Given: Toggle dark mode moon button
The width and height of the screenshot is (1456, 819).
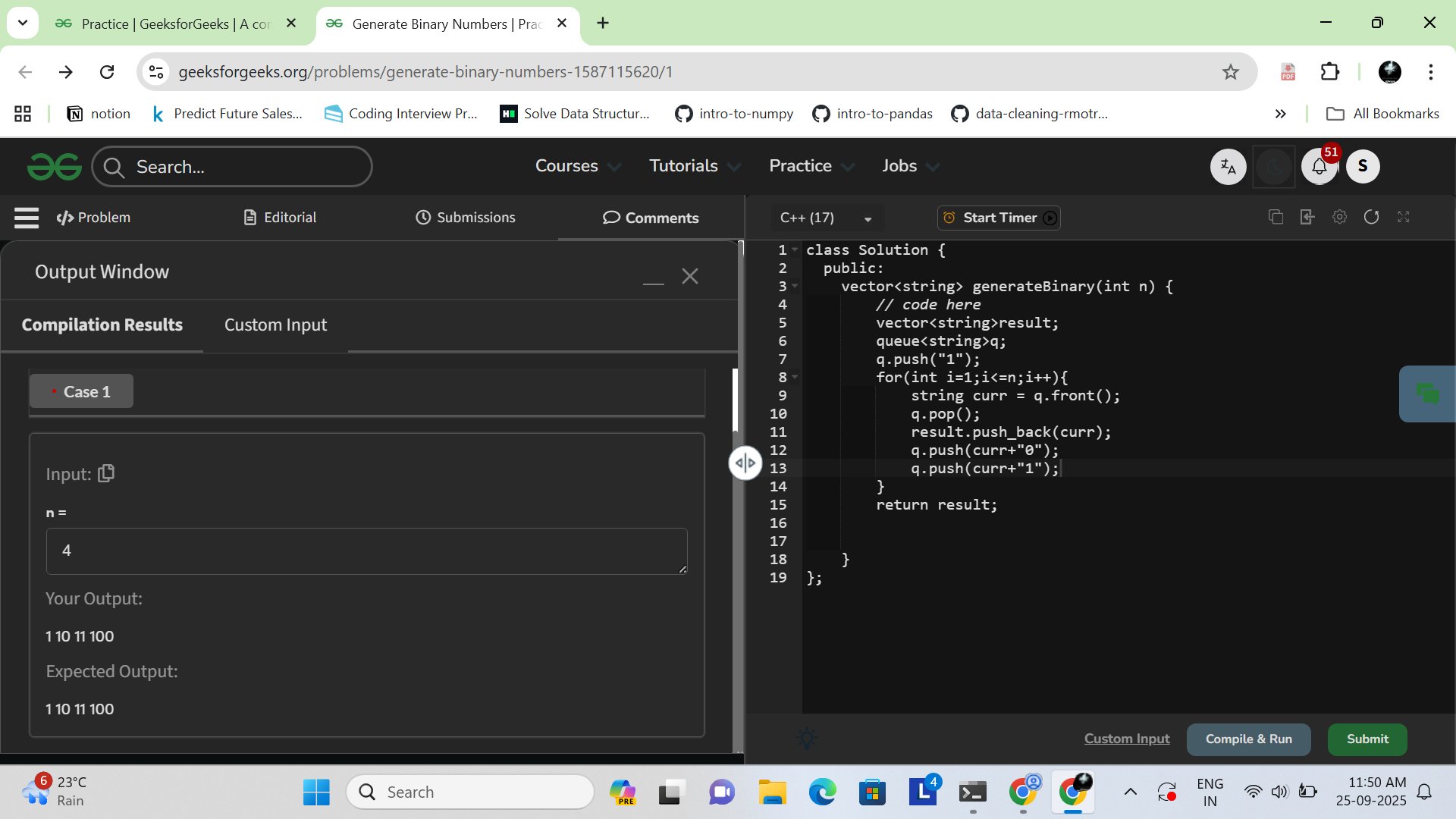Looking at the screenshot, I should coord(1274,167).
